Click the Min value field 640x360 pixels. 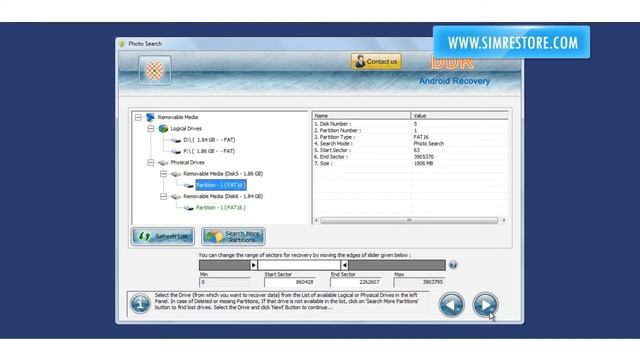(x=225, y=282)
